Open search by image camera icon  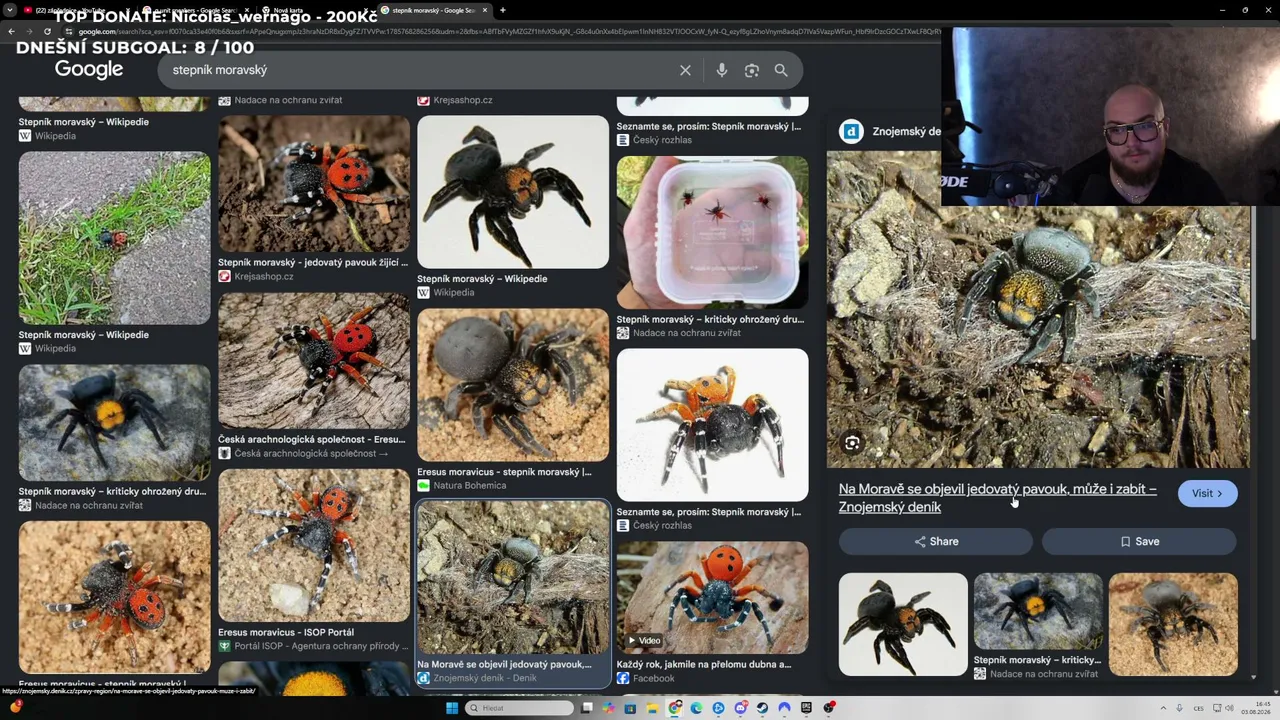[x=752, y=70]
